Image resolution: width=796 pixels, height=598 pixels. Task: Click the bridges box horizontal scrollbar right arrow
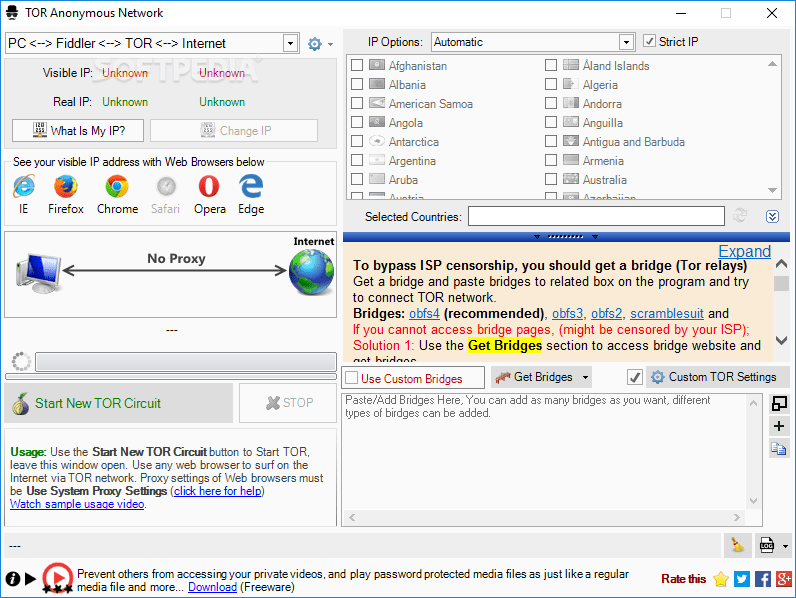tap(737, 517)
